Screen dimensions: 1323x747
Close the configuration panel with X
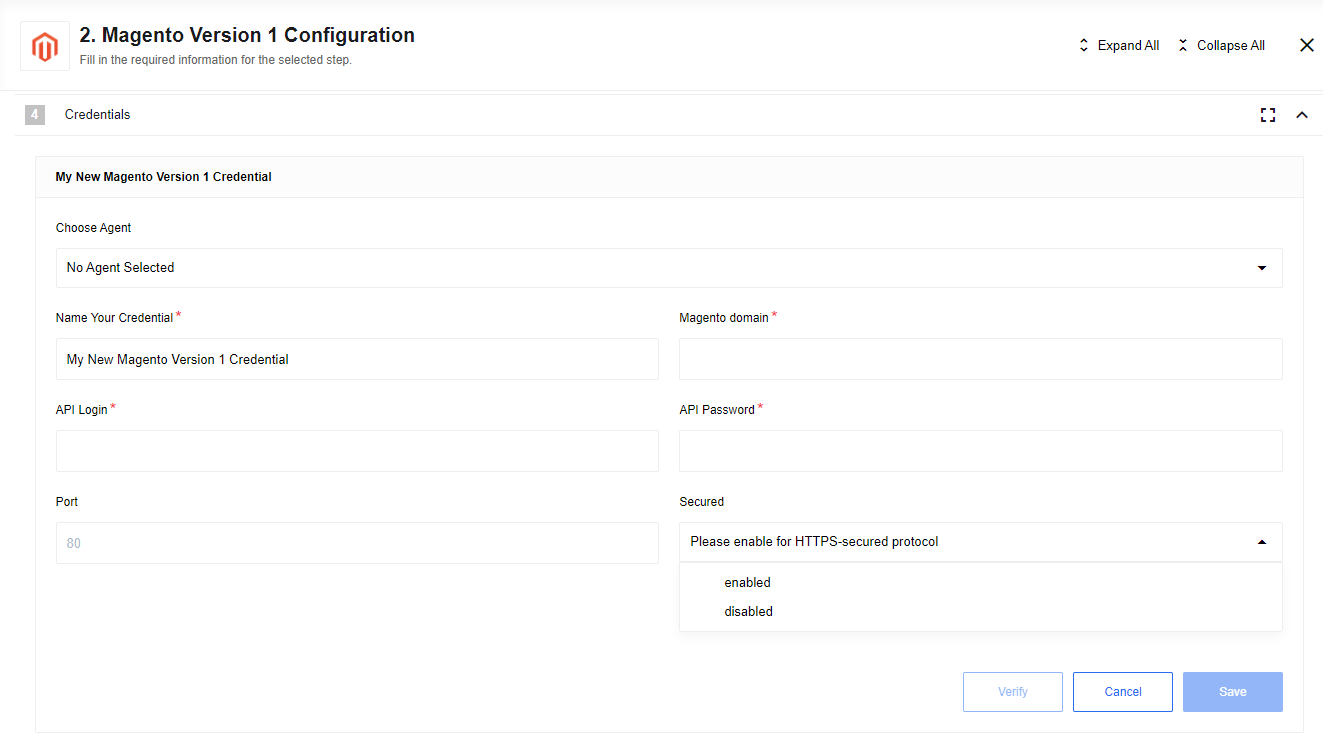tap(1306, 45)
